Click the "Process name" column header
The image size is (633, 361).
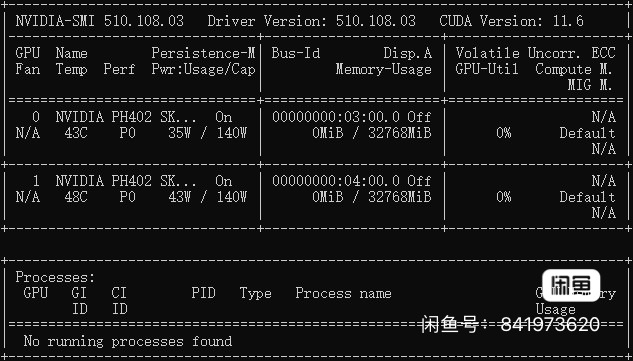(x=344, y=293)
